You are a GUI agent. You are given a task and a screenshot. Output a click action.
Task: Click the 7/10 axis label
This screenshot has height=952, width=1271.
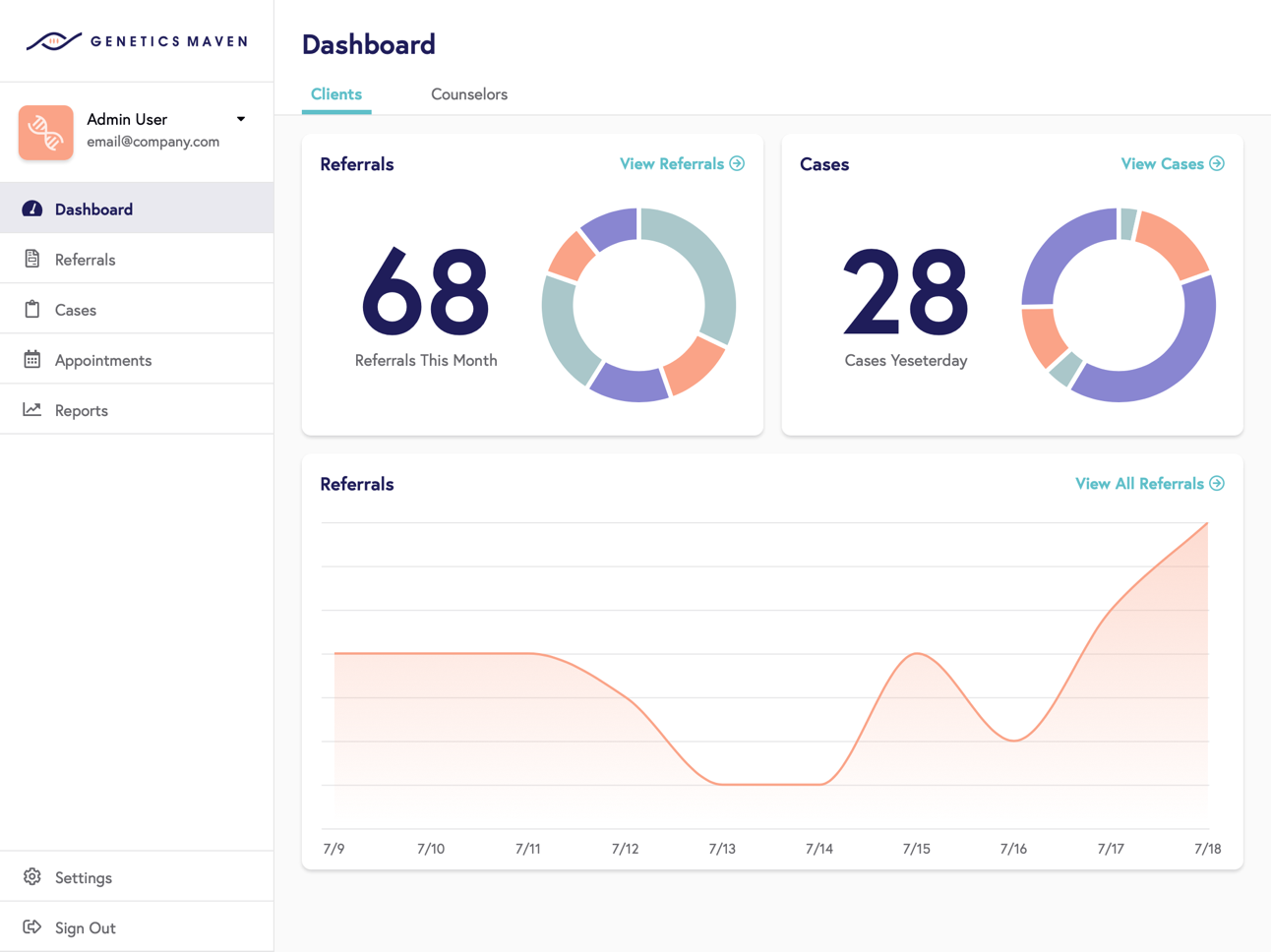click(431, 848)
